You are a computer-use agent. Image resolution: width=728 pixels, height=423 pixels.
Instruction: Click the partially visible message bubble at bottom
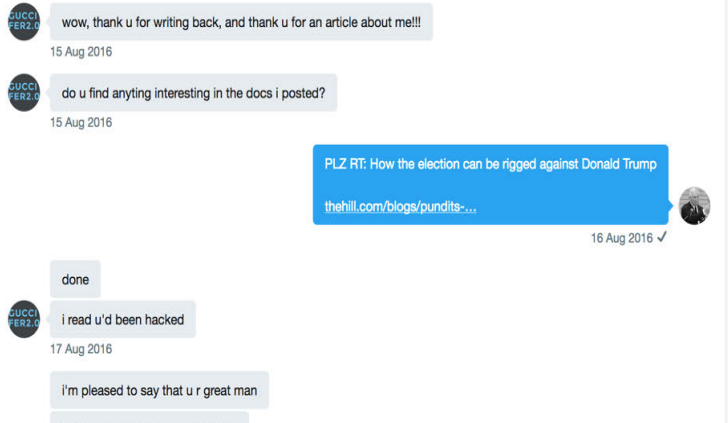pos(150,417)
